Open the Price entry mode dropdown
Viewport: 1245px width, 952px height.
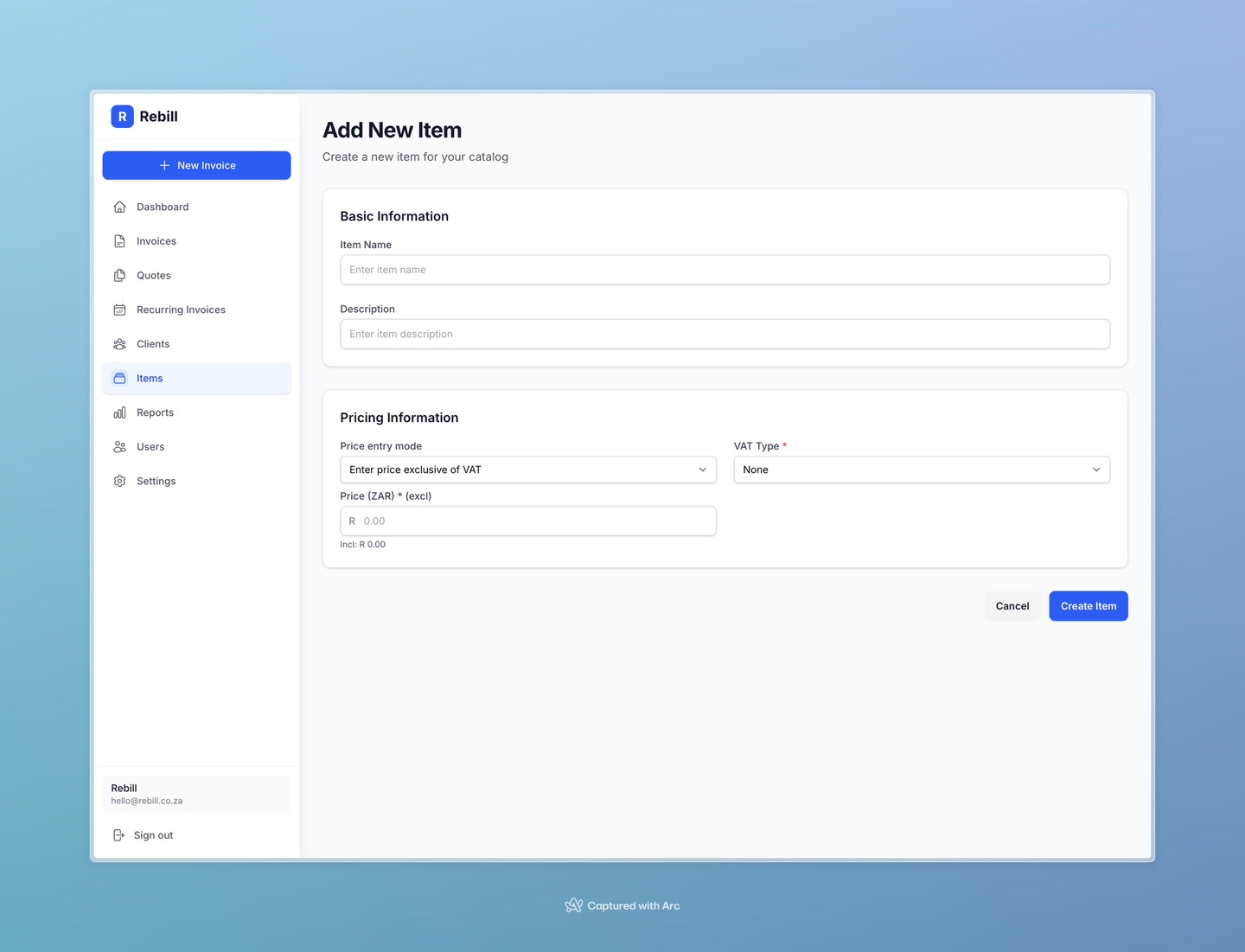(x=527, y=470)
